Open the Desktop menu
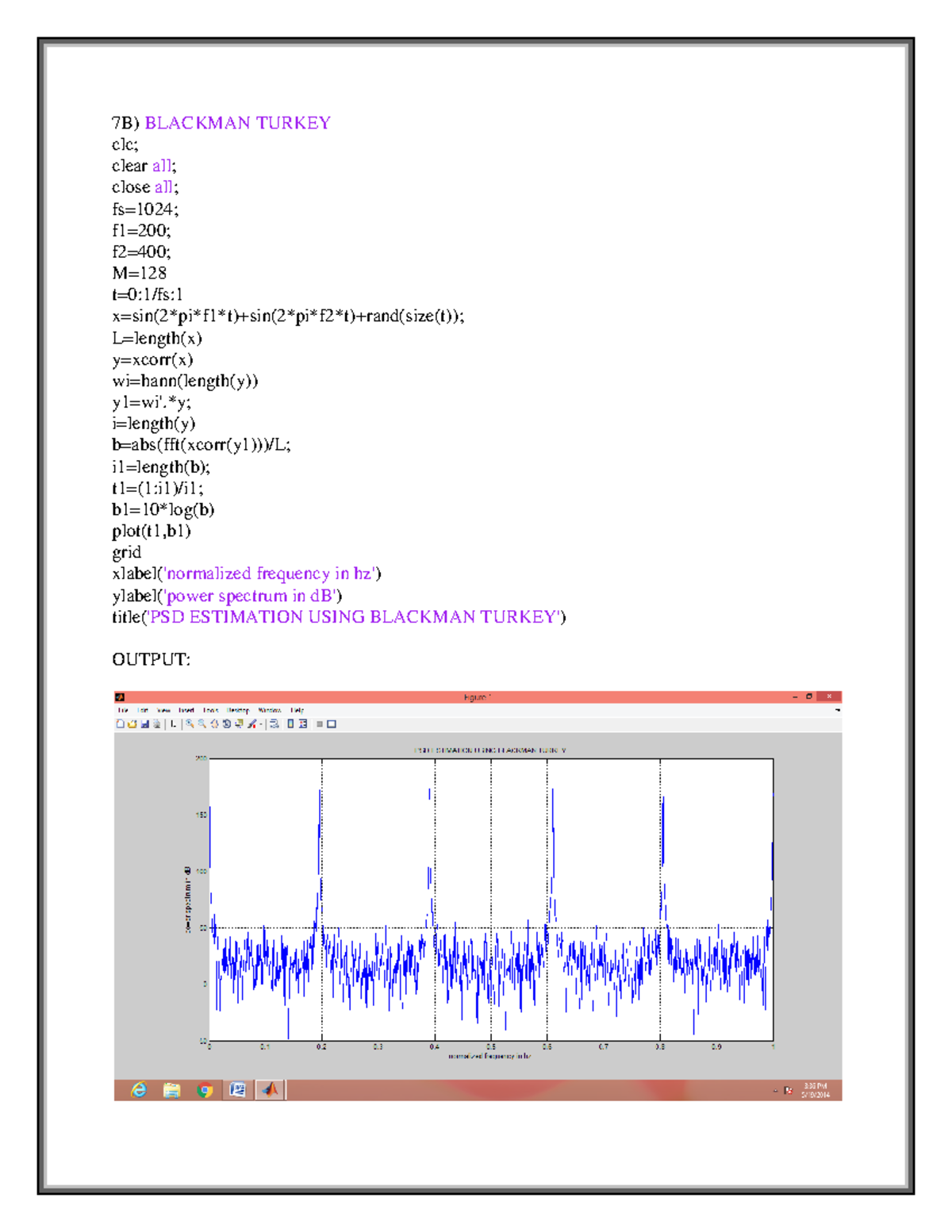 (x=238, y=710)
